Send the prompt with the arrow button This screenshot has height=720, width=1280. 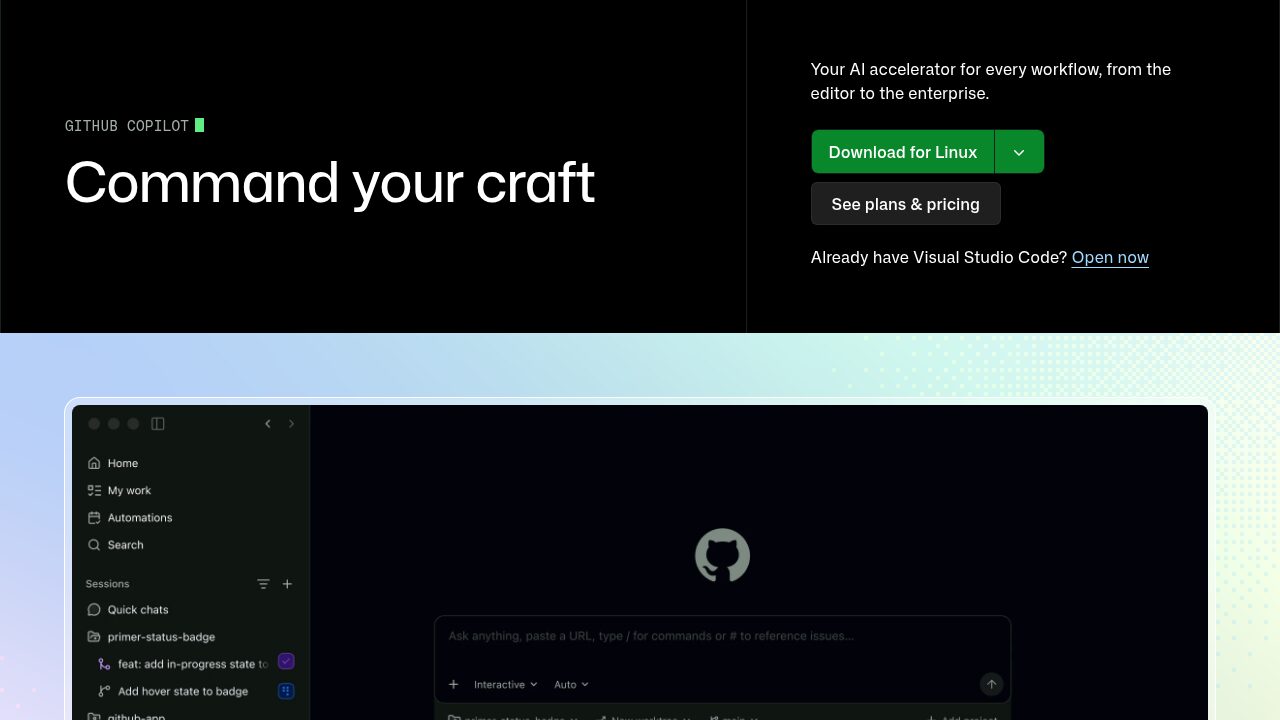(x=991, y=684)
